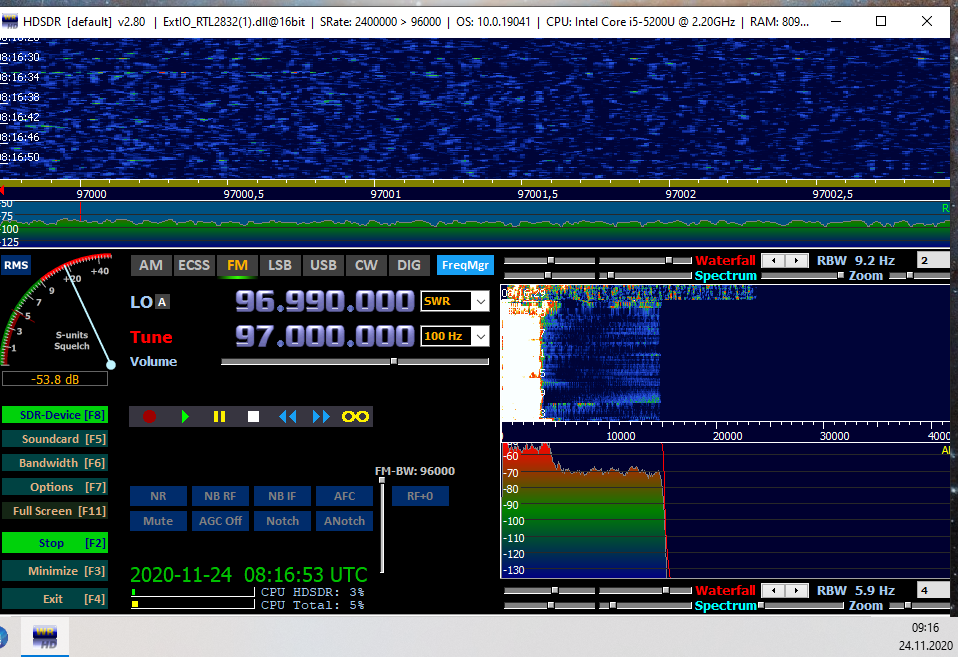This screenshot has width=958, height=657.
Task: Open the FreqMgr frequency manager
Action: coord(465,265)
